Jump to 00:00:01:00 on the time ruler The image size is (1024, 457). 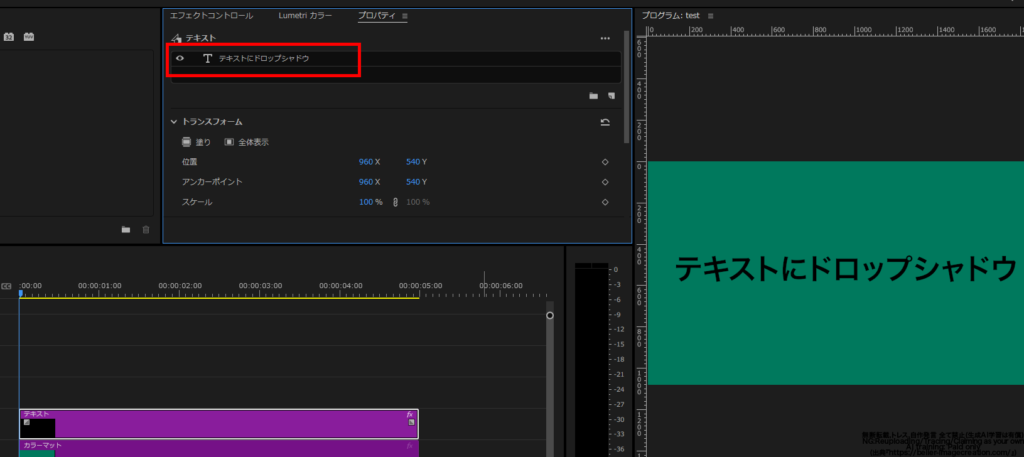click(x=99, y=286)
